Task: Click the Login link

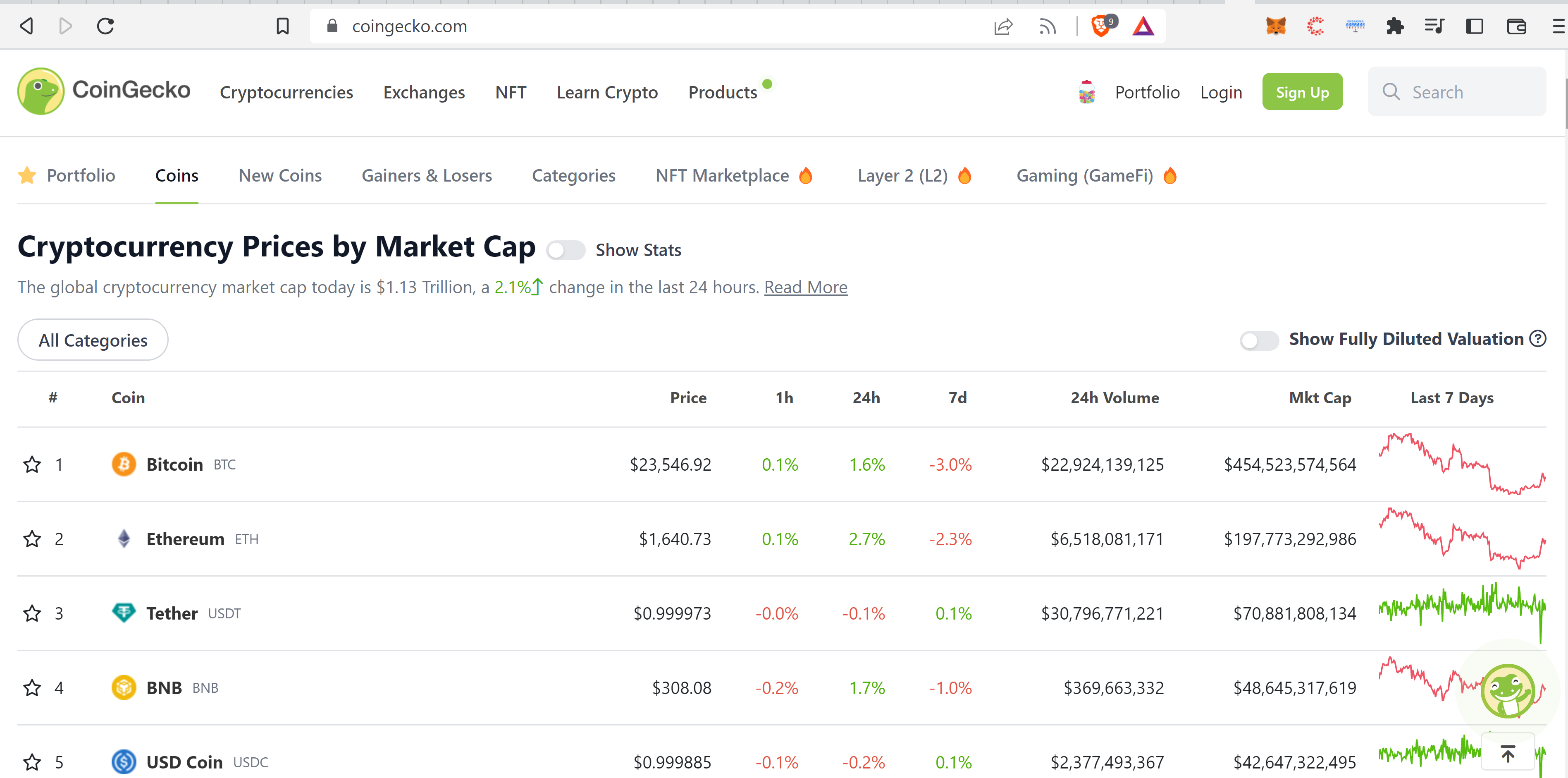Action: [x=1220, y=92]
